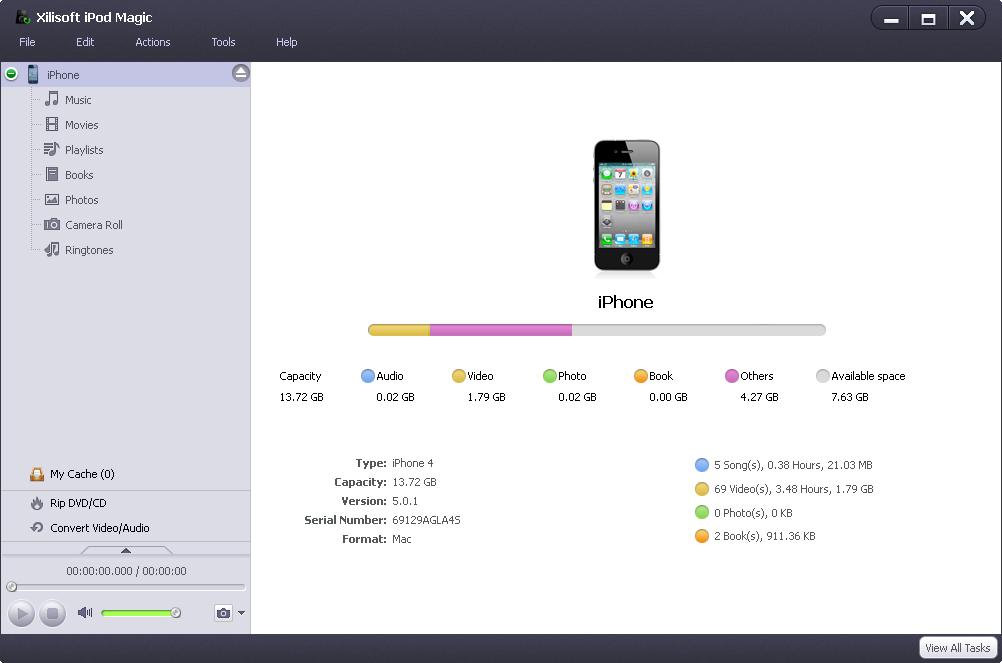
Task: Open the Playlists category
Action: 84,150
